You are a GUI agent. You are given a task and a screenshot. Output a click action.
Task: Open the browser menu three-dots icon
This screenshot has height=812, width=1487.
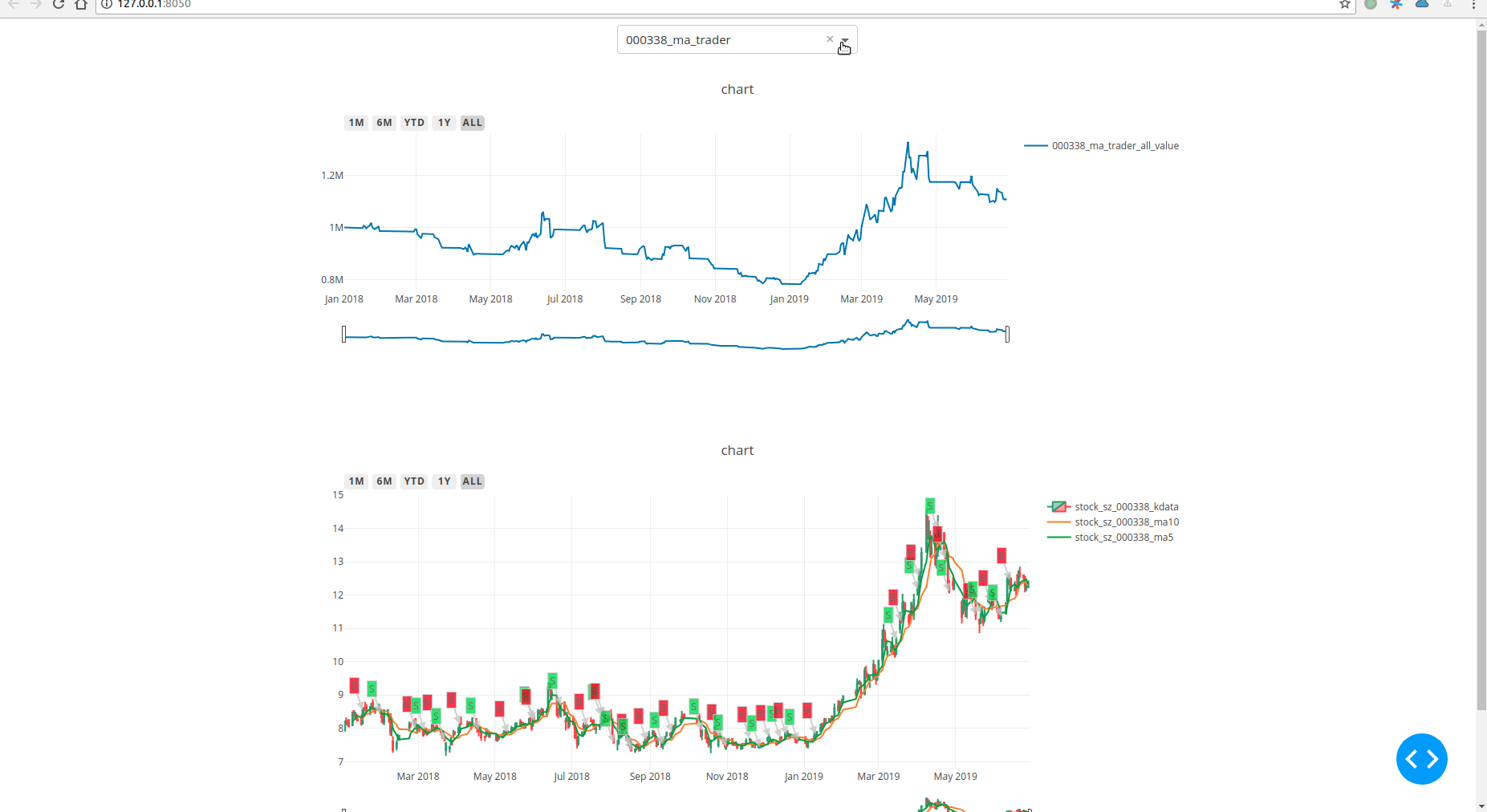point(1473,5)
